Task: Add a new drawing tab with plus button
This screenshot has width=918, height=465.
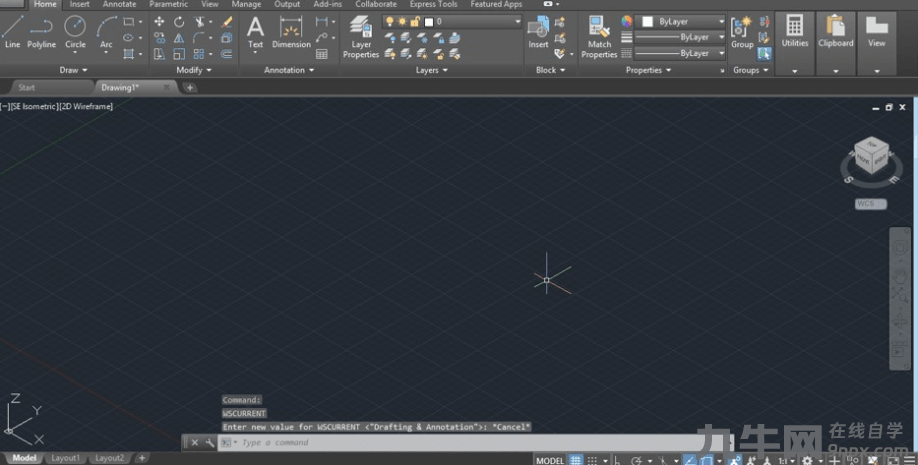Action: pos(190,87)
